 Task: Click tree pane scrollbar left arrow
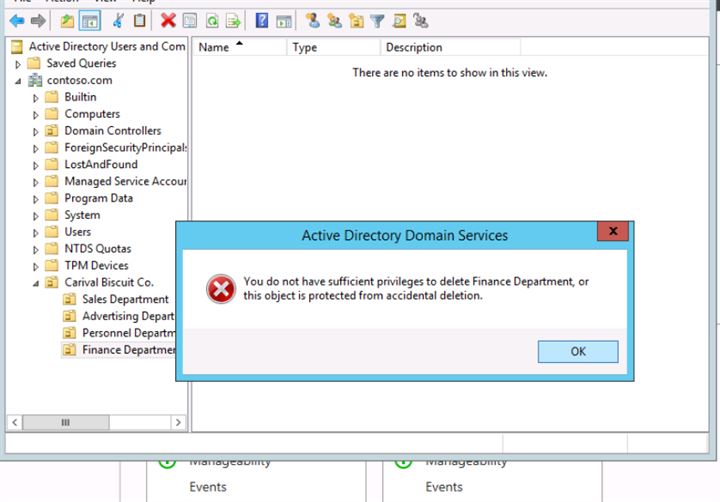(x=15, y=422)
